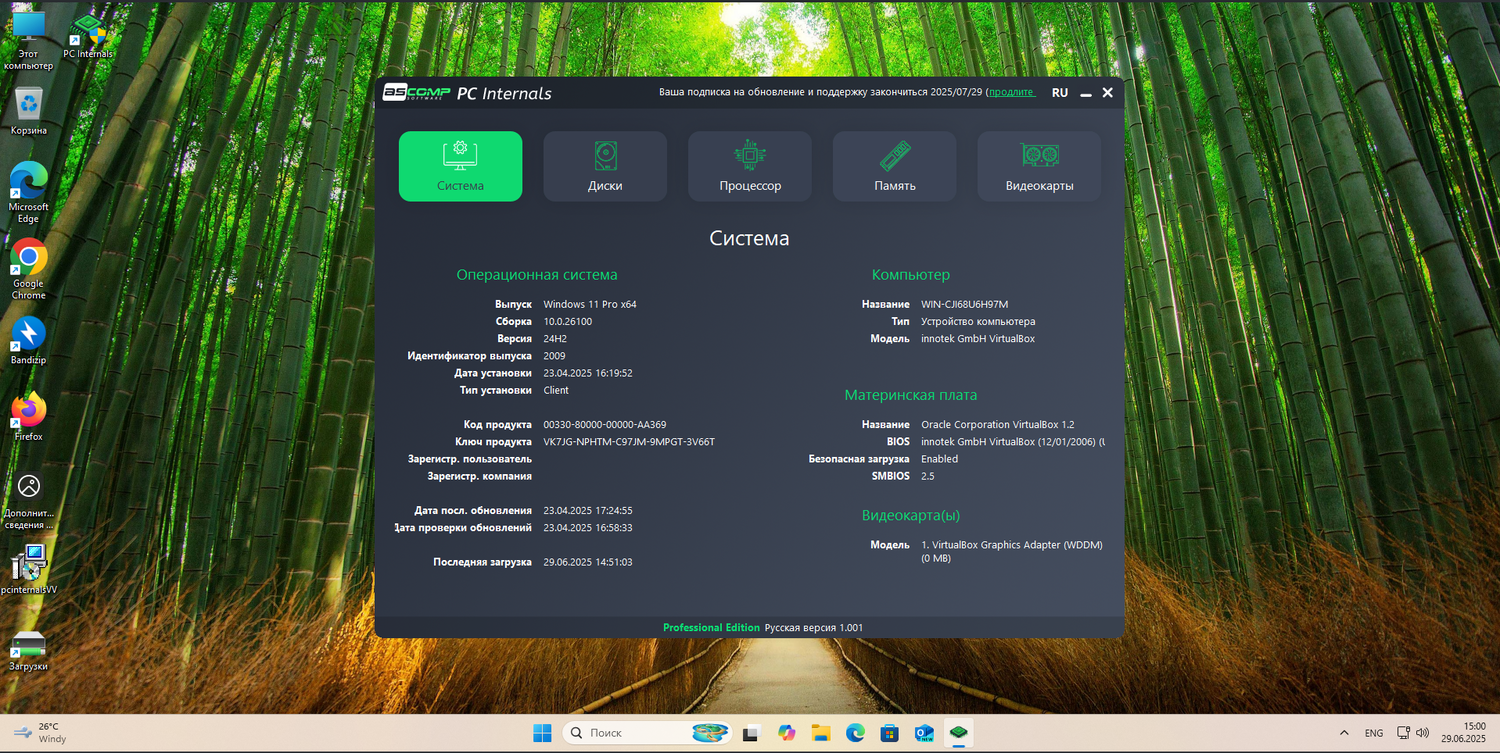Viewport: 1500px width, 753px height.
Task: Select the Дополнит. сведения desktop icon
Action: [x=29, y=500]
